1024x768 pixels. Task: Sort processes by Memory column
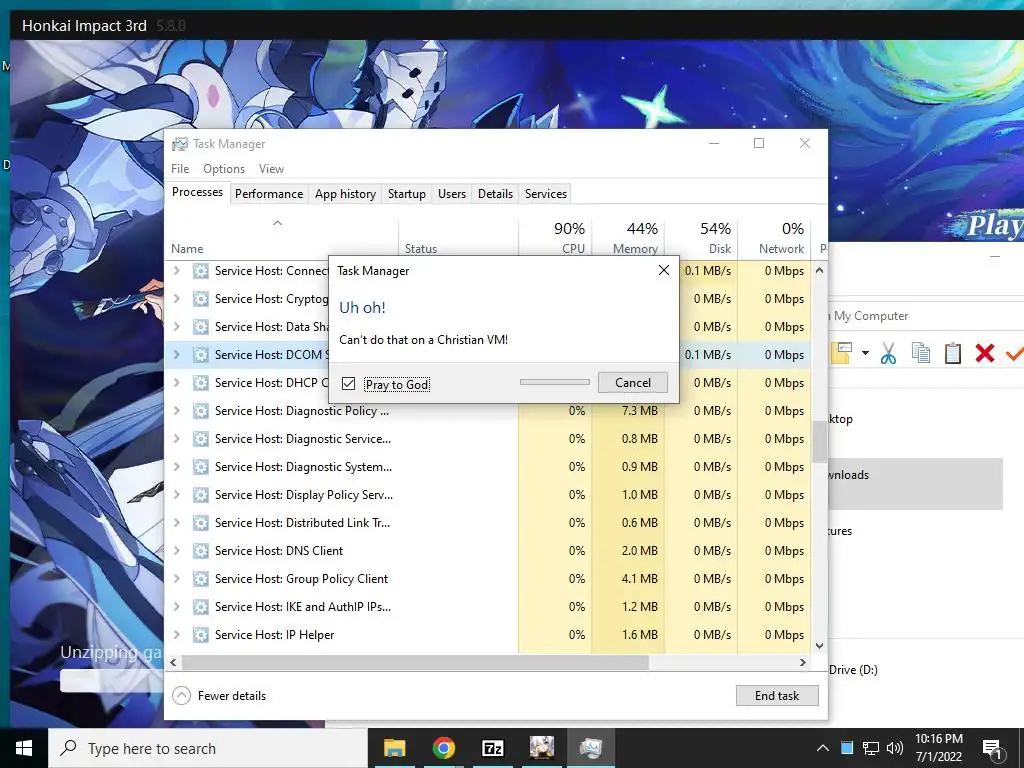(628, 238)
